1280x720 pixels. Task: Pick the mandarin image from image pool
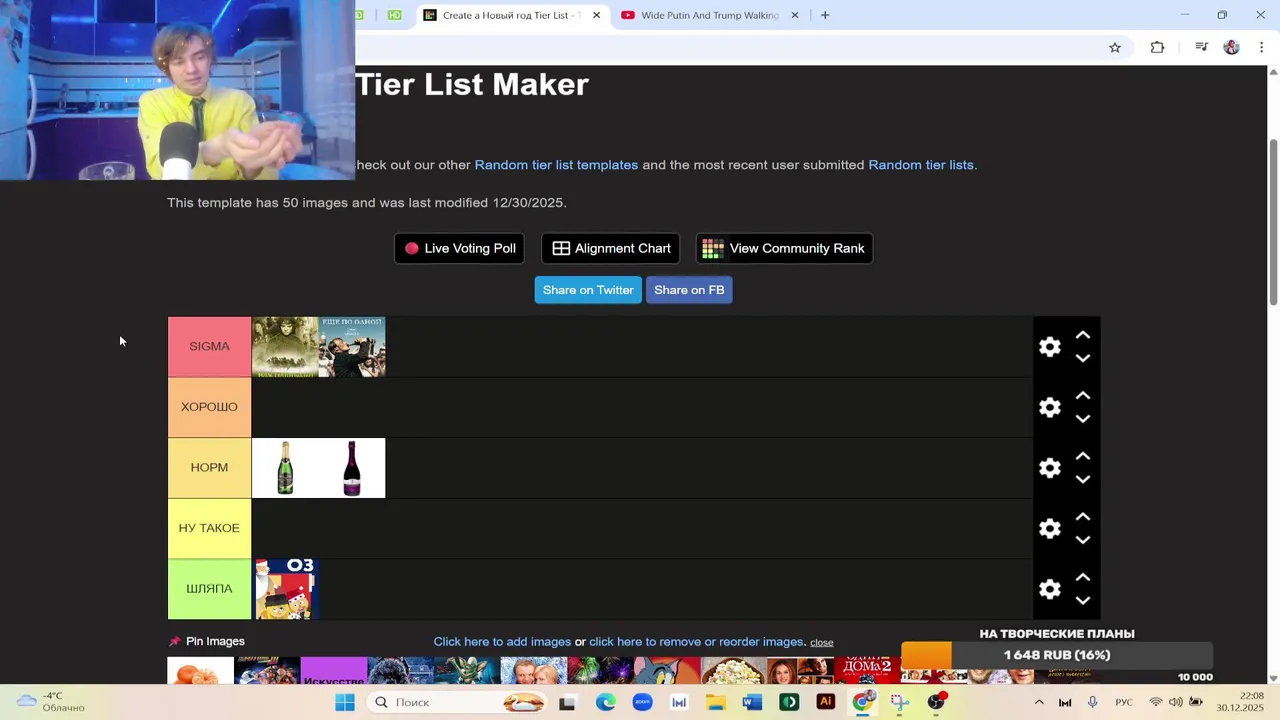point(200,670)
